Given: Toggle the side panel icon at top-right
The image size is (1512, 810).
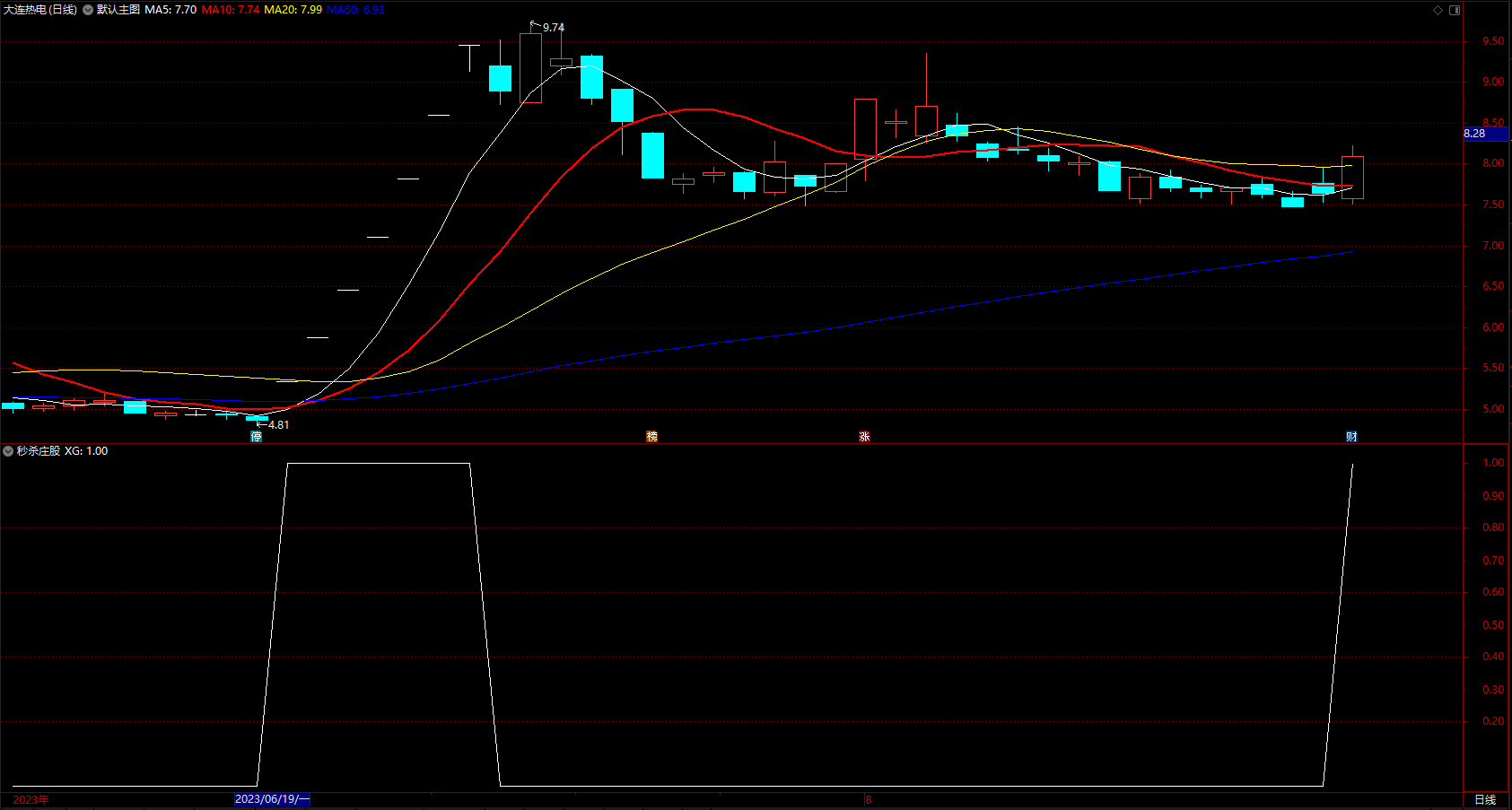Looking at the screenshot, I should pyautogui.click(x=1455, y=10).
